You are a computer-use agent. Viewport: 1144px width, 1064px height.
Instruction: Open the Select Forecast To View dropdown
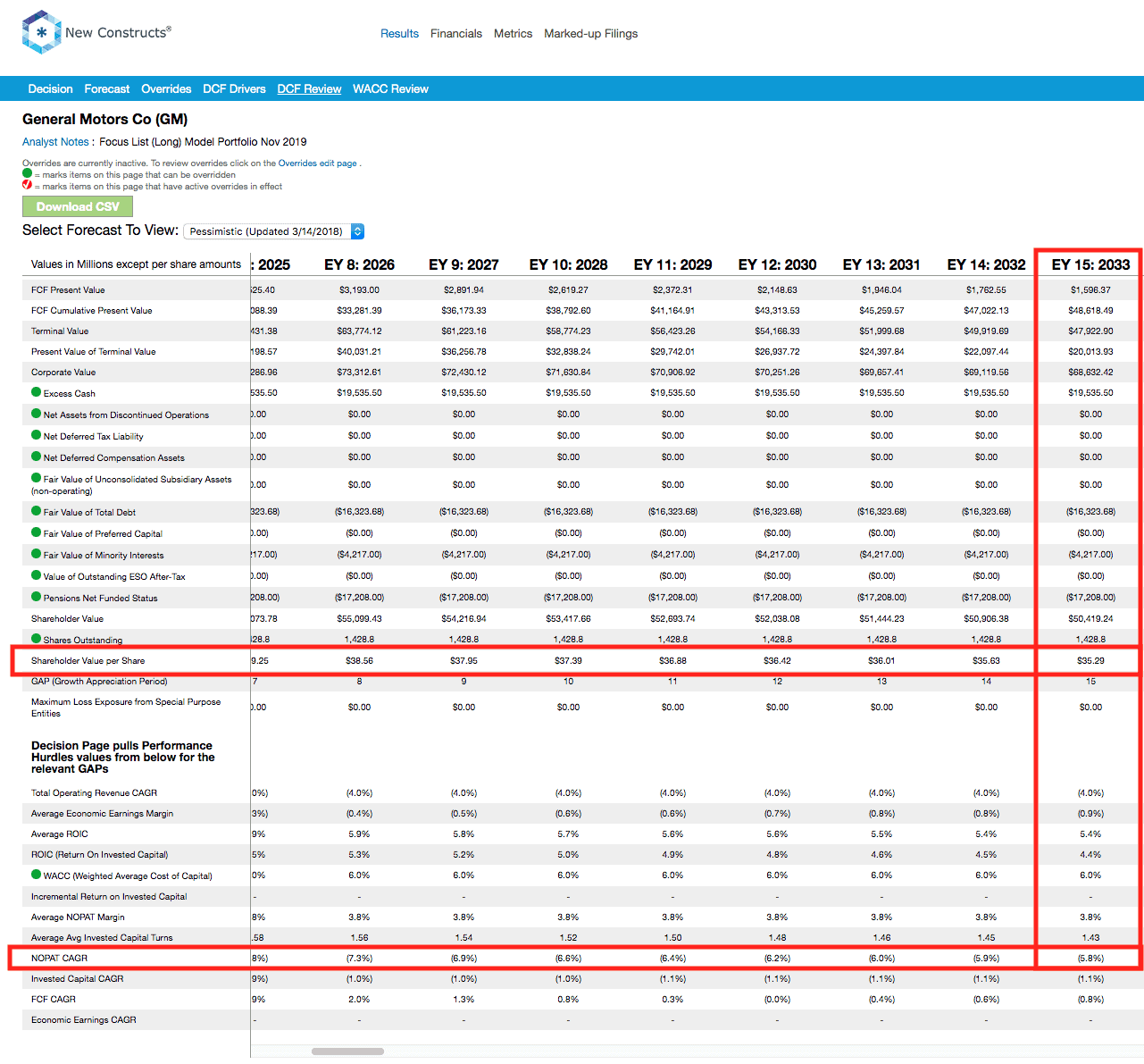coord(273,231)
